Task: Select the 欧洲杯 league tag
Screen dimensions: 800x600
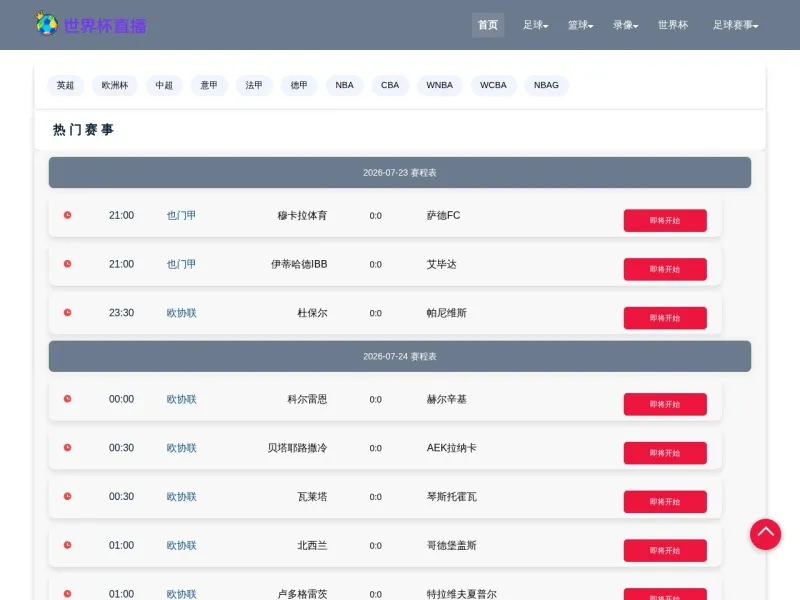Action: [x=115, y=85]
